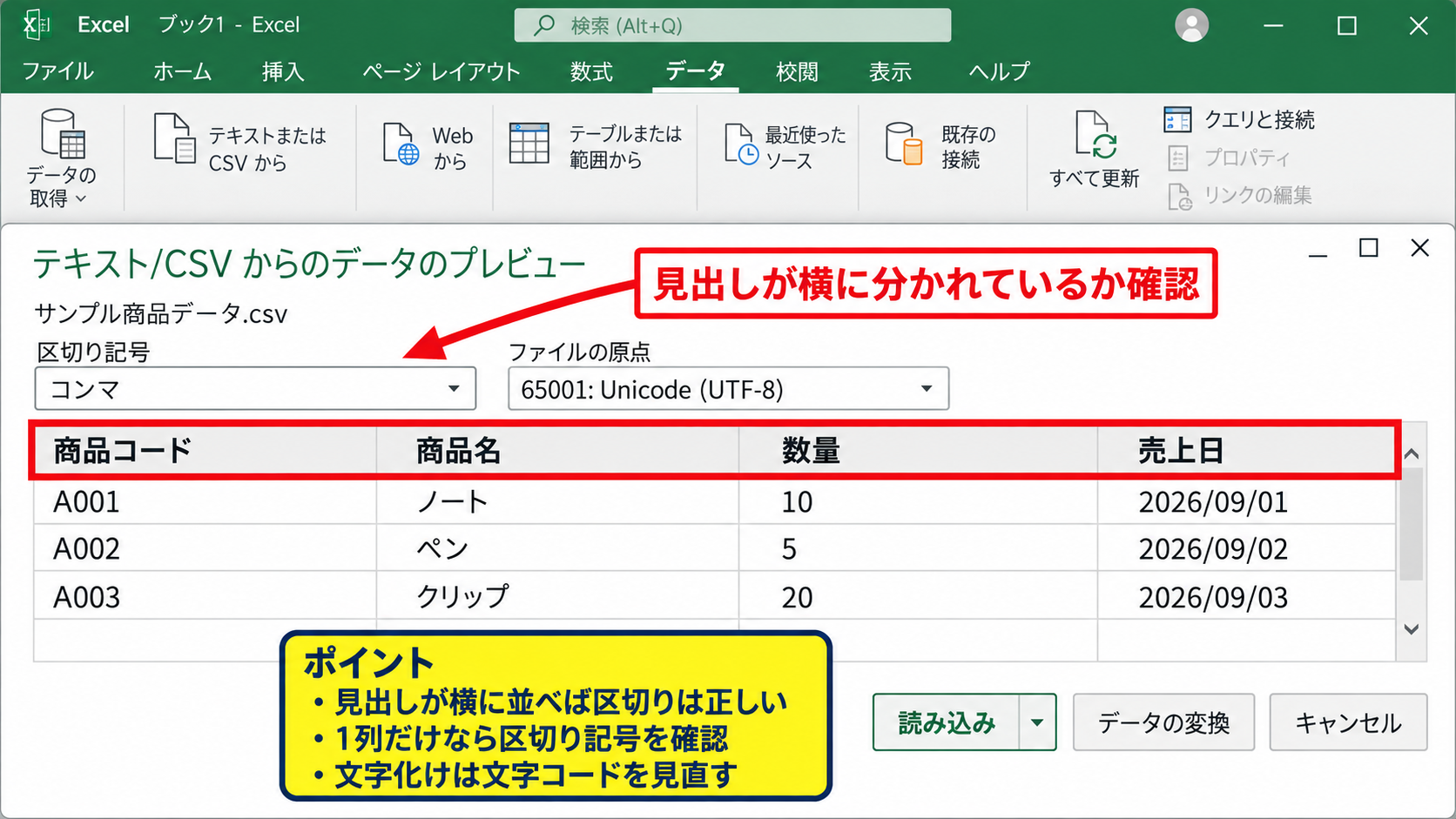Select quantity cell 20
Screen dimensions: 1456x819
point(918,596)
